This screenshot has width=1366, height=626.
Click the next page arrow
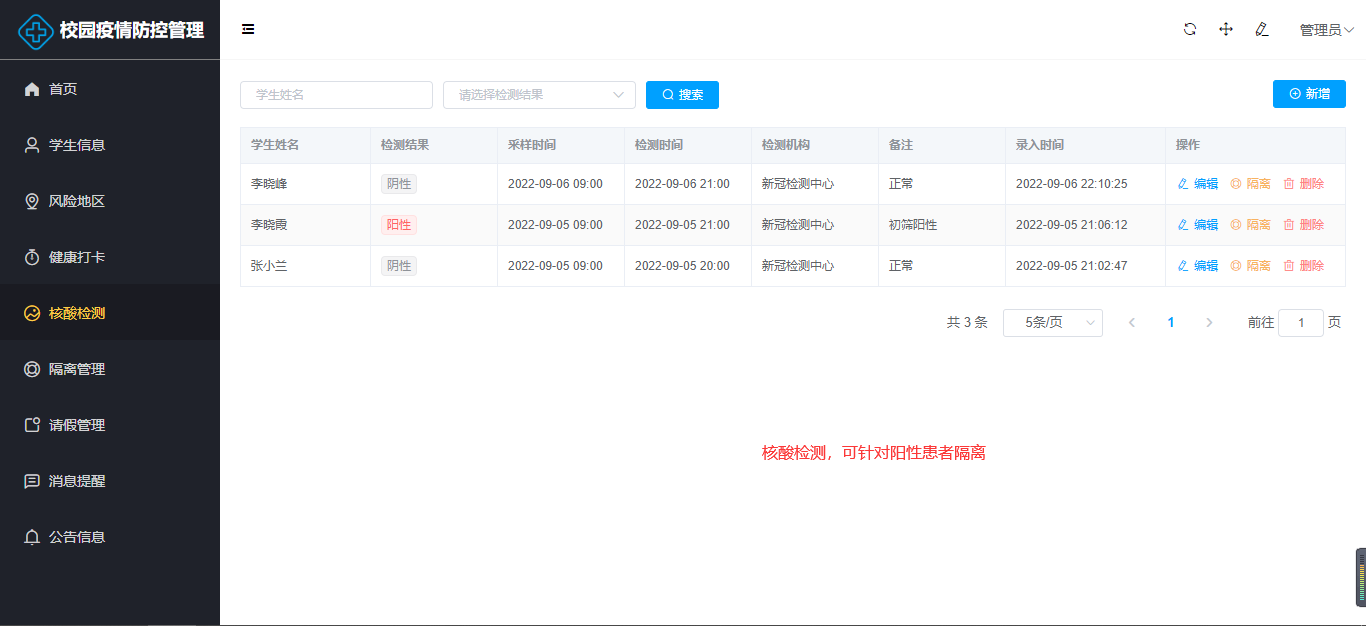point(1209,323)
